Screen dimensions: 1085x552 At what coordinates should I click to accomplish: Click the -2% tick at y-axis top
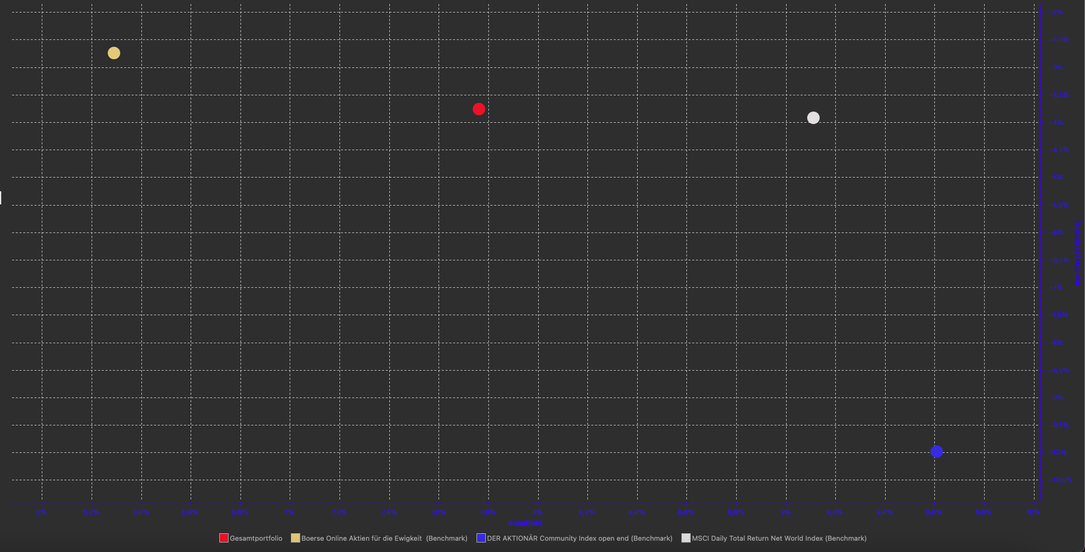tap(1058, 12)
